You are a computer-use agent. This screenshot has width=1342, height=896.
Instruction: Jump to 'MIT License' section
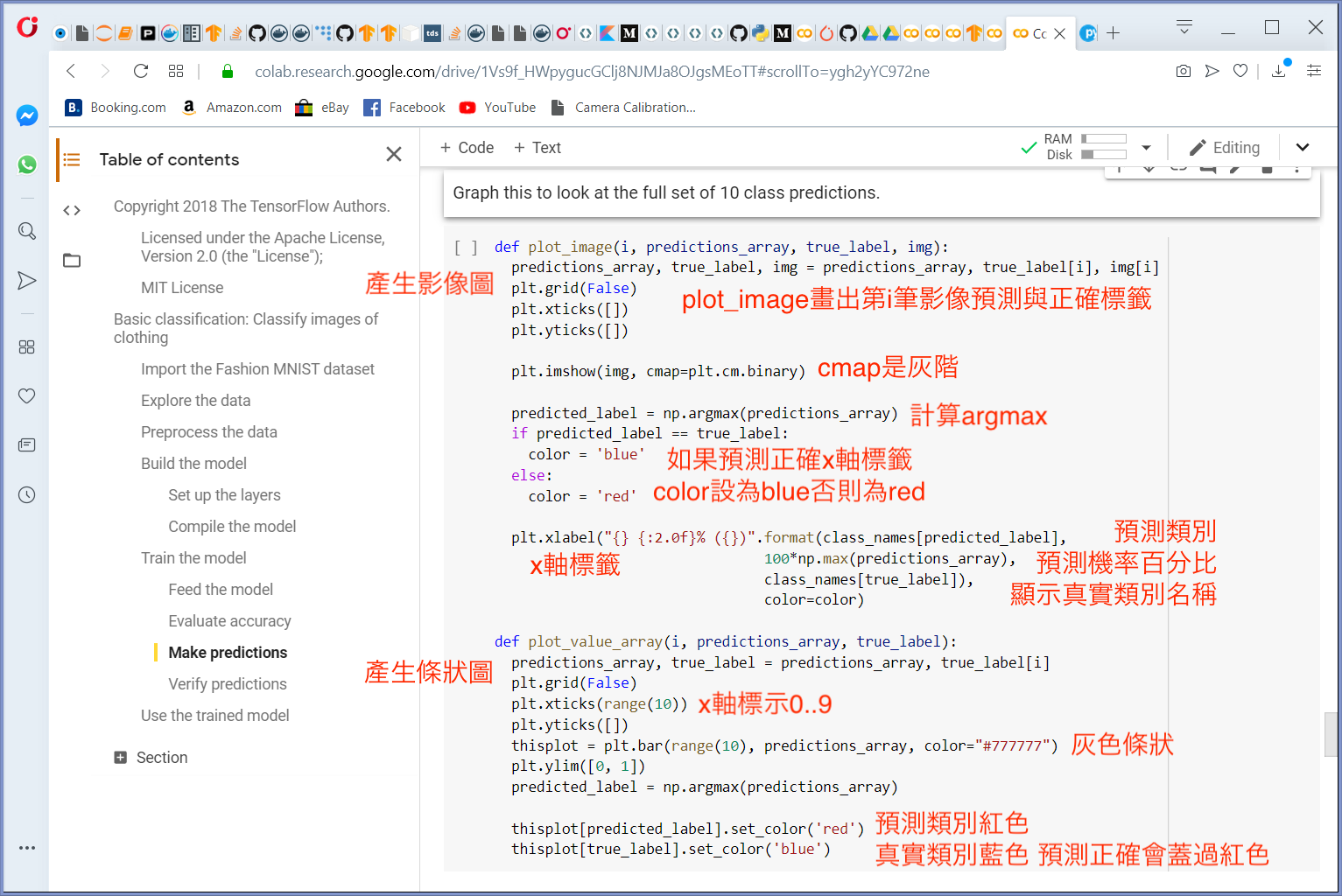point(182,288)
